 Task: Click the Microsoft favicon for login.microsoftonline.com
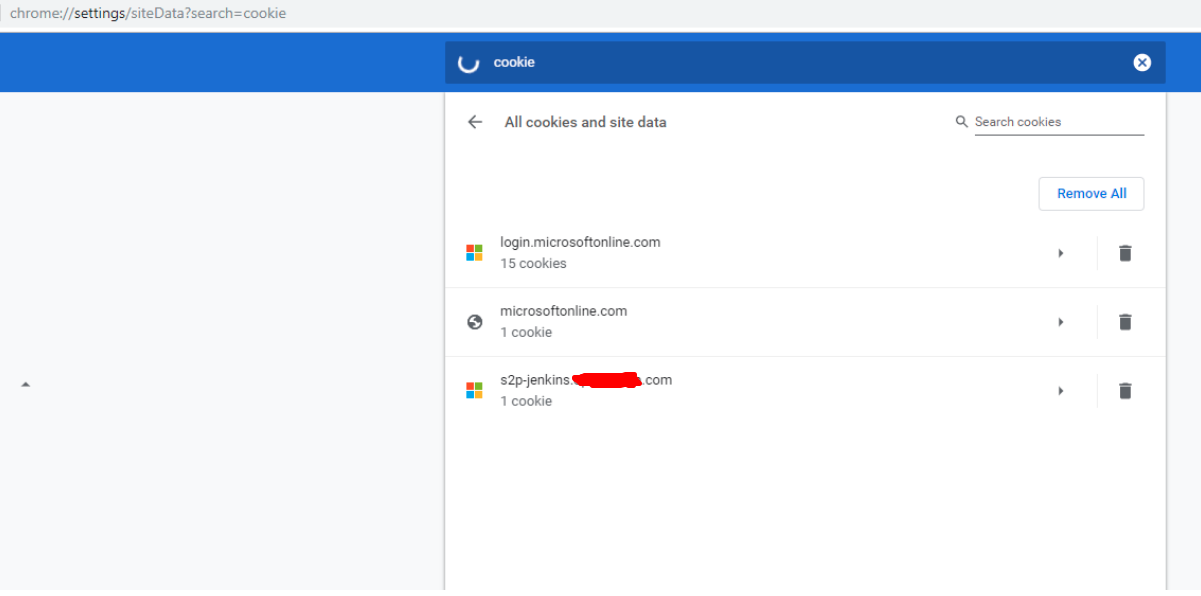pyautogui.click(x=475, y=253)
